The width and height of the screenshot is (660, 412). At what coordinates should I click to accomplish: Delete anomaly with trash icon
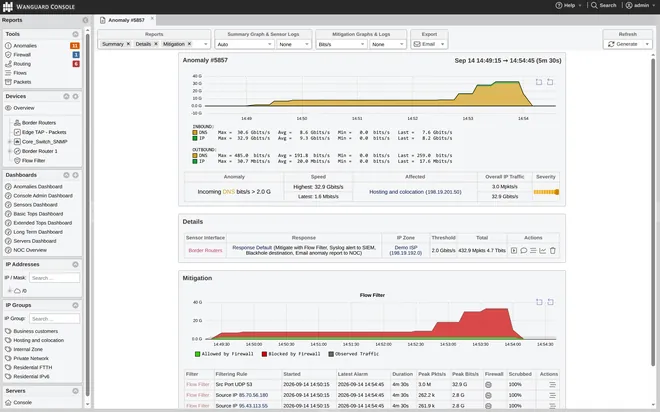click(553, 250)
